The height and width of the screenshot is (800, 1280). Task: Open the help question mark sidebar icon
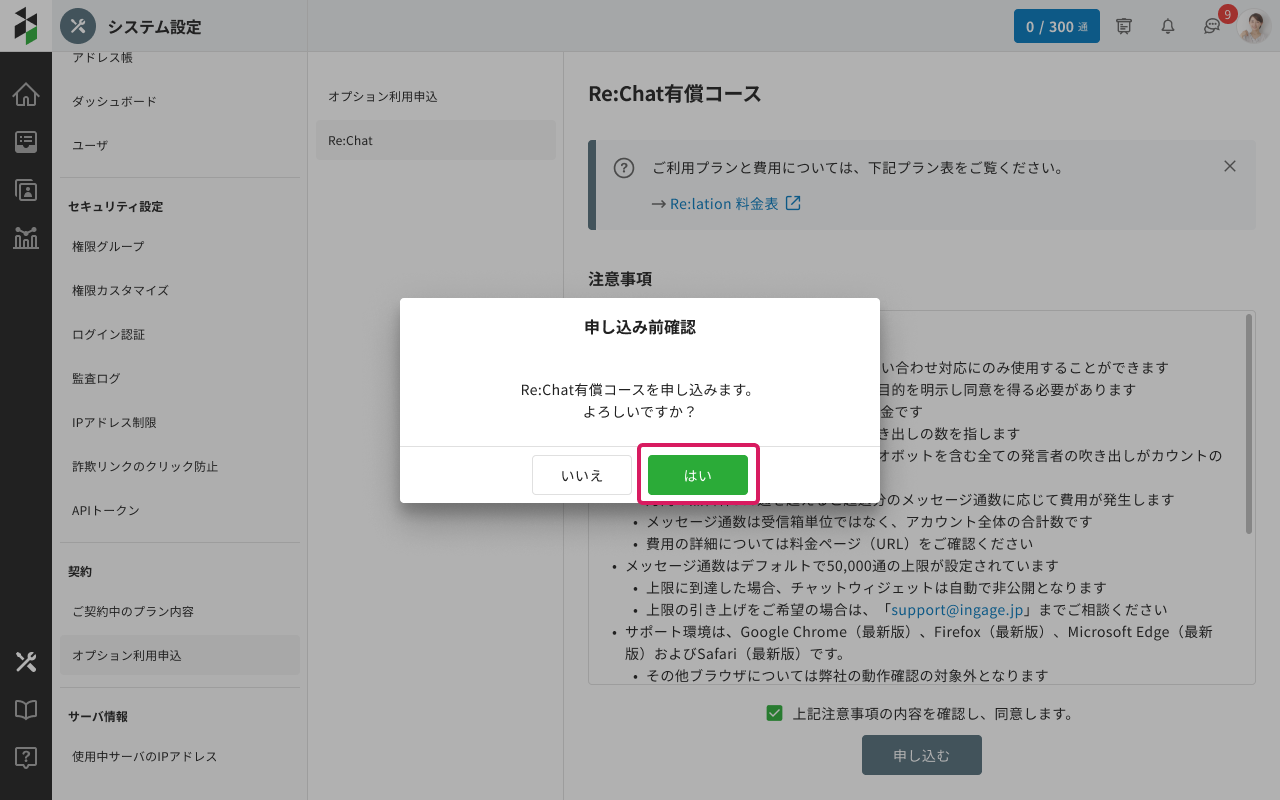click(x=26, y=757)
